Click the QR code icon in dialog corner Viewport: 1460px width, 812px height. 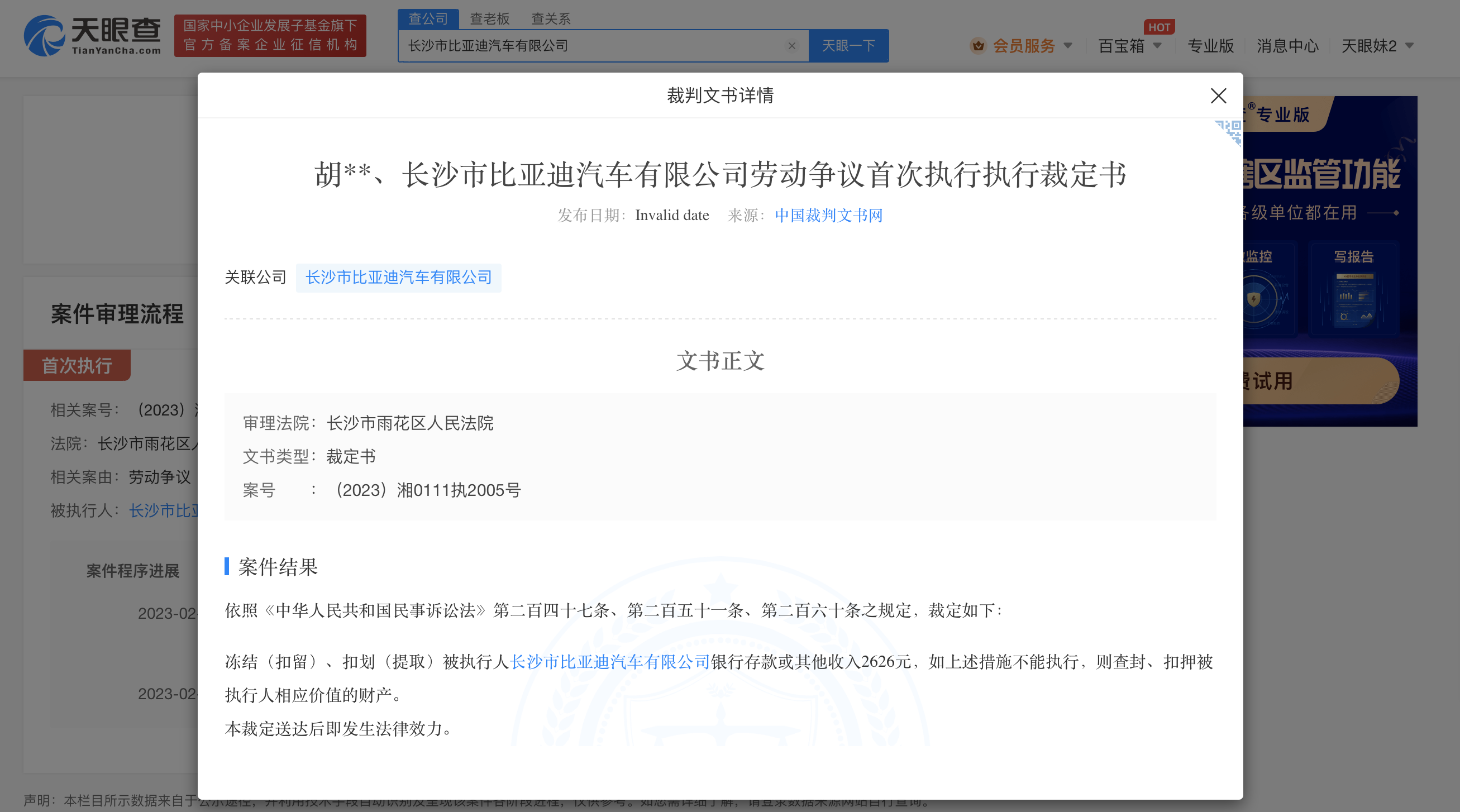[1229, 132]
